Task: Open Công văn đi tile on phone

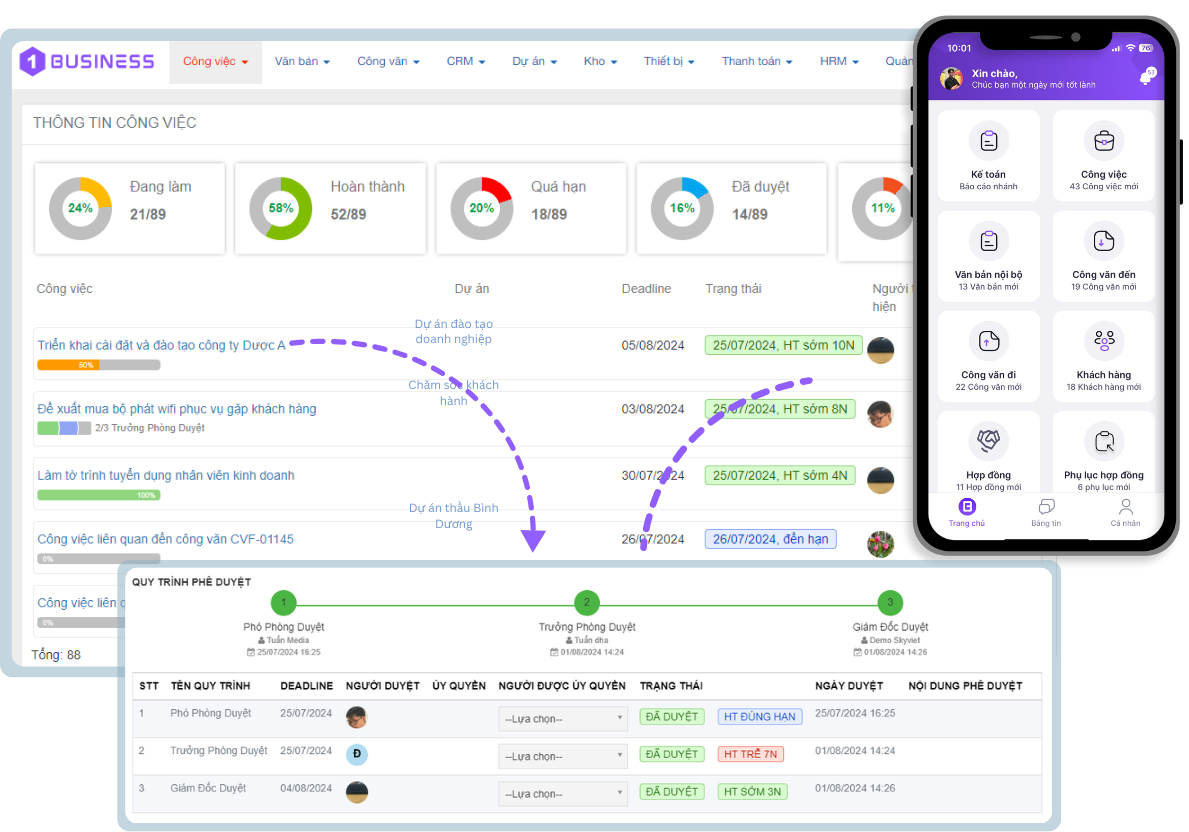Action: click(x=988, y=357)
